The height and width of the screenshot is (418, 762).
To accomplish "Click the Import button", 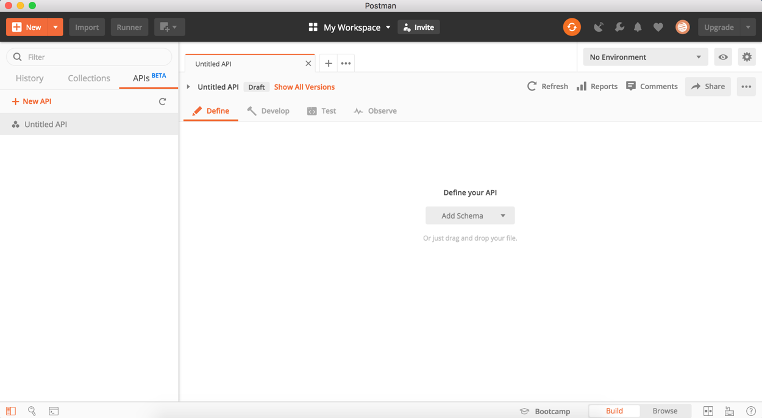I will (x=87, y=27).
